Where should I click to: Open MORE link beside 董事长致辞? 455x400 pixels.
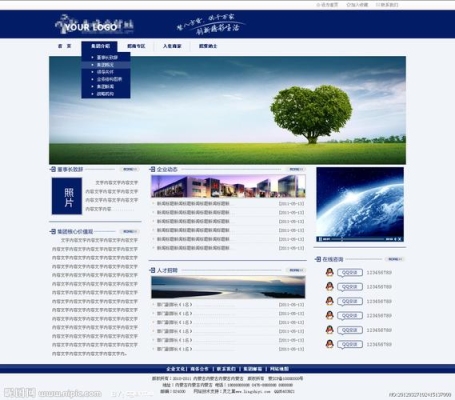(x=129, y=169)
